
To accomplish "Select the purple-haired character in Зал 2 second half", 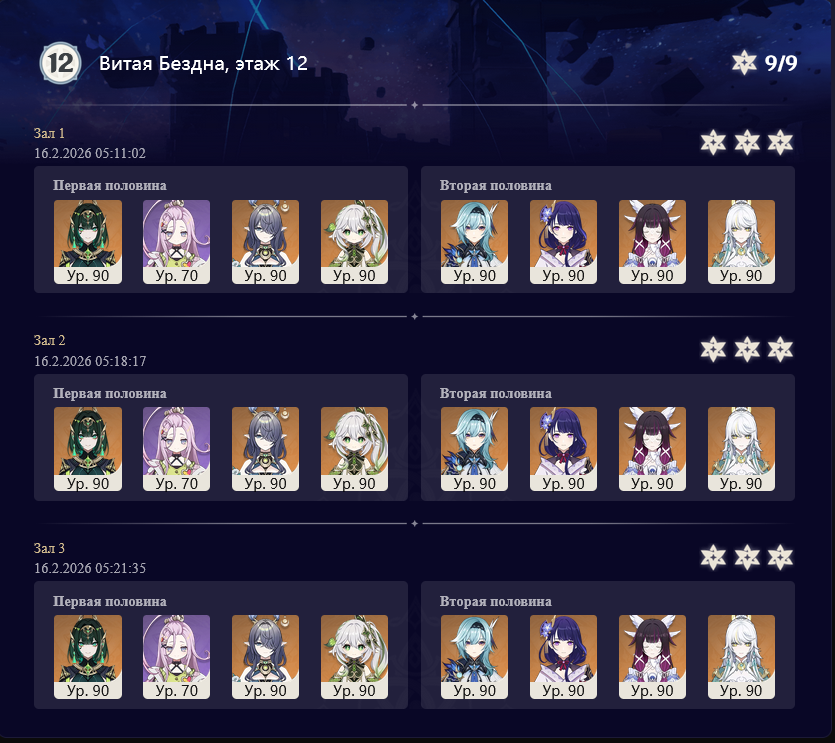I will tap(563, 449).
